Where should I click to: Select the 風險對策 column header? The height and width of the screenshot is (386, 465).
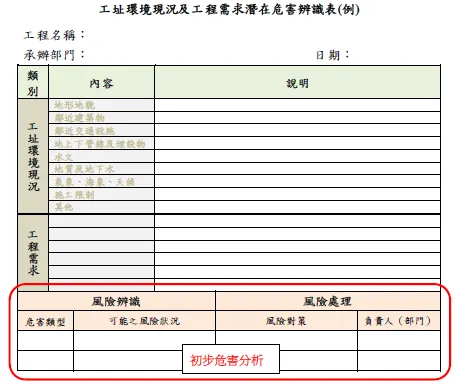click(286, 321)
